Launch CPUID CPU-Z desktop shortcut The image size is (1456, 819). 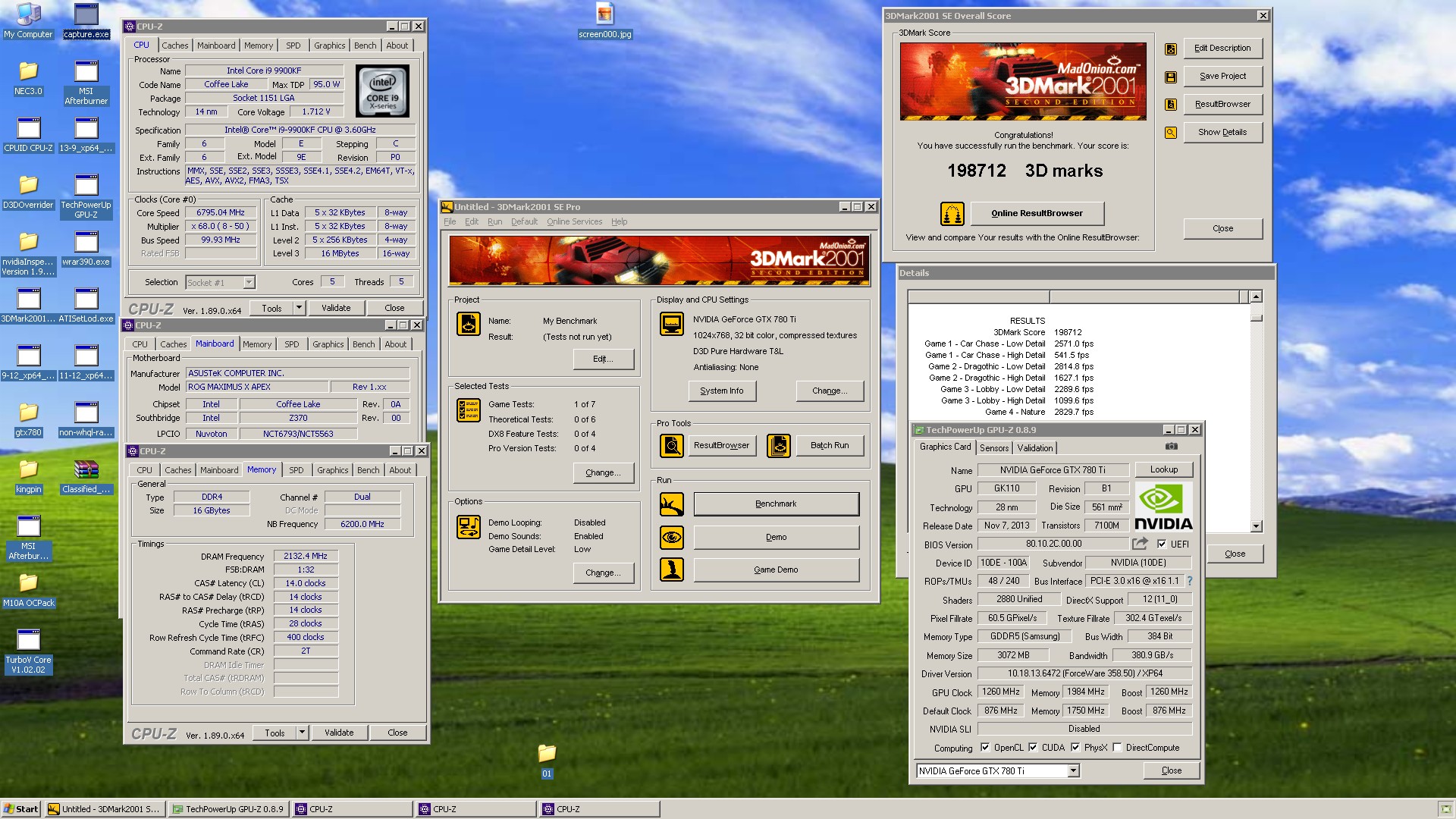28,134
